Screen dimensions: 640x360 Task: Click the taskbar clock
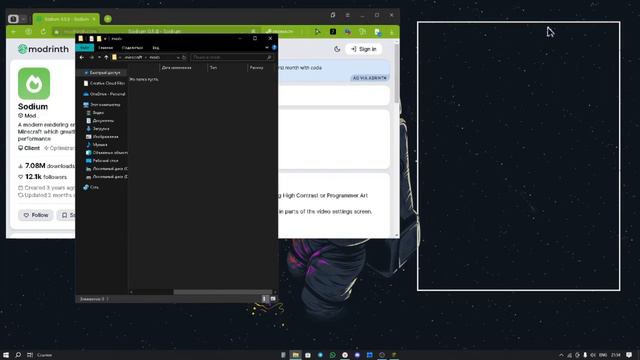[x=616, y=355]
